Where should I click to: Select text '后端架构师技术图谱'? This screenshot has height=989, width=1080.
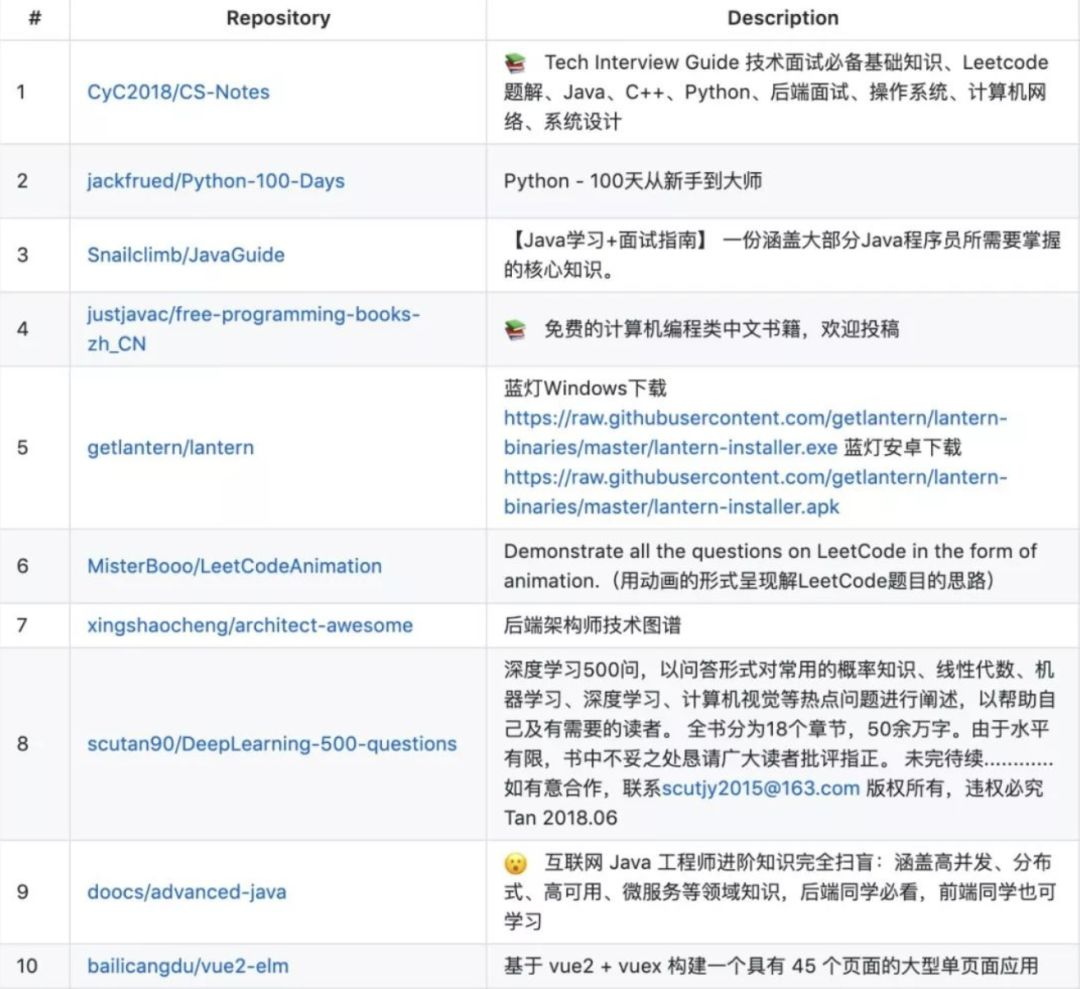pyautogui.click(x=592, y=625)
